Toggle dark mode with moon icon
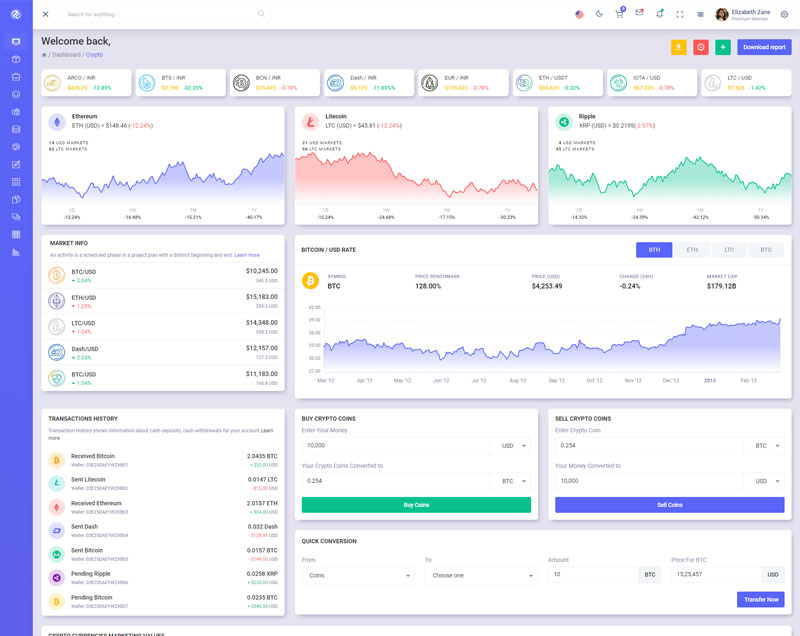This screenshot has width=800, height=636. click(599, 14)
